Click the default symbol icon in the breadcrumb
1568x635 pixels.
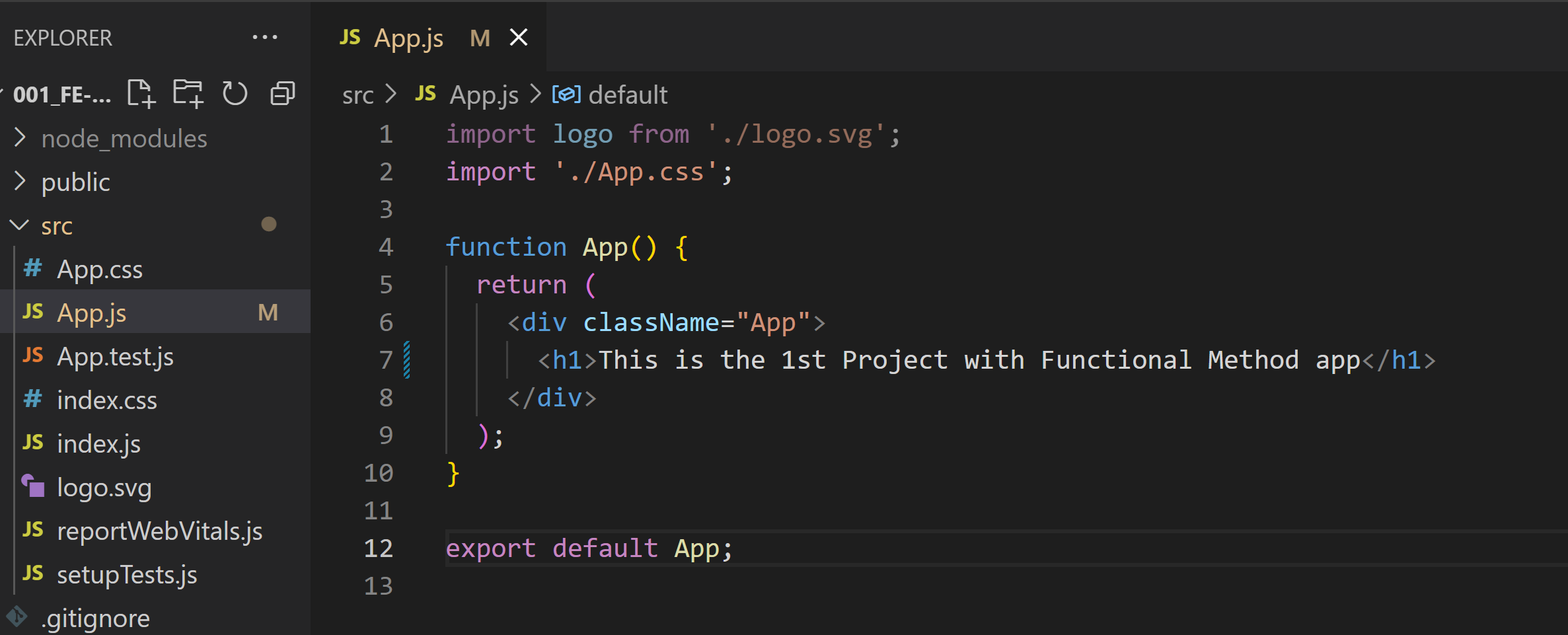pos(565,94)
